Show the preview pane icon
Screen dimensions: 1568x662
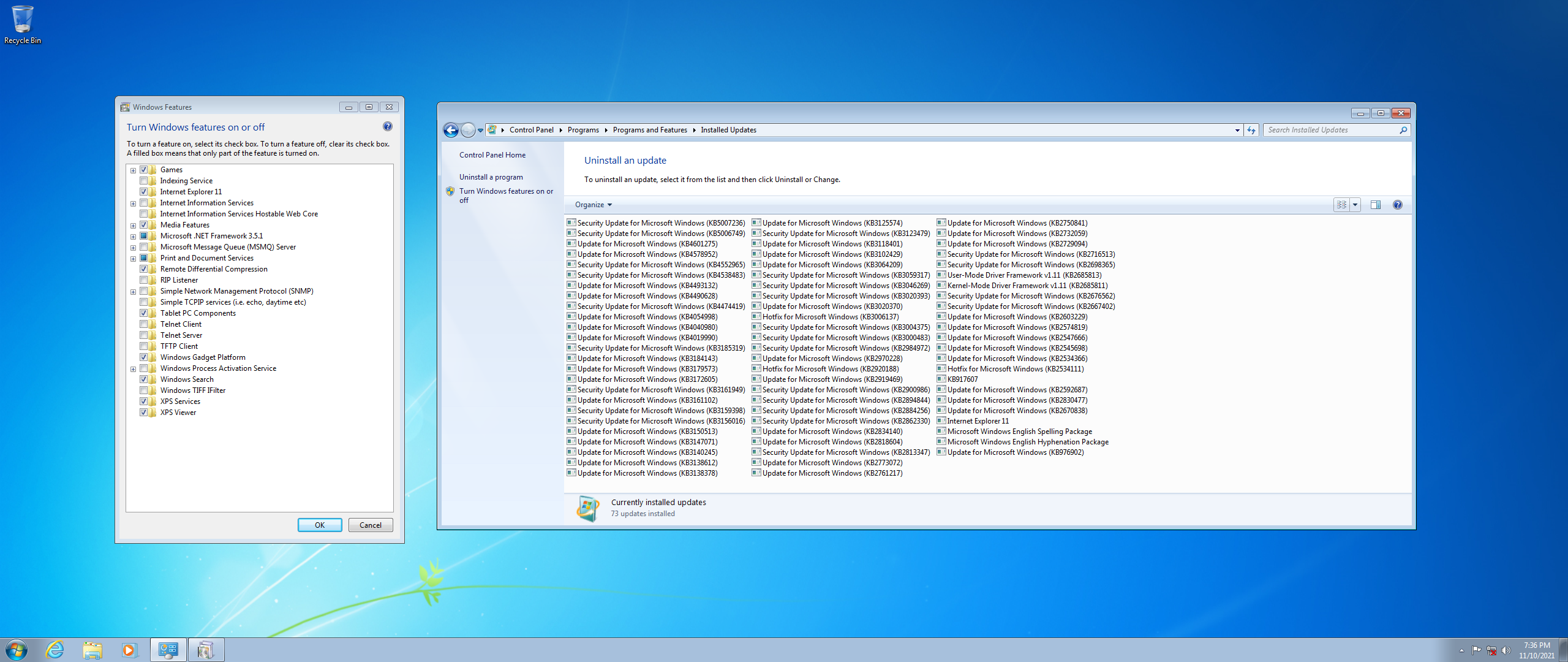pyautogui.click(x=1376, y=205)
